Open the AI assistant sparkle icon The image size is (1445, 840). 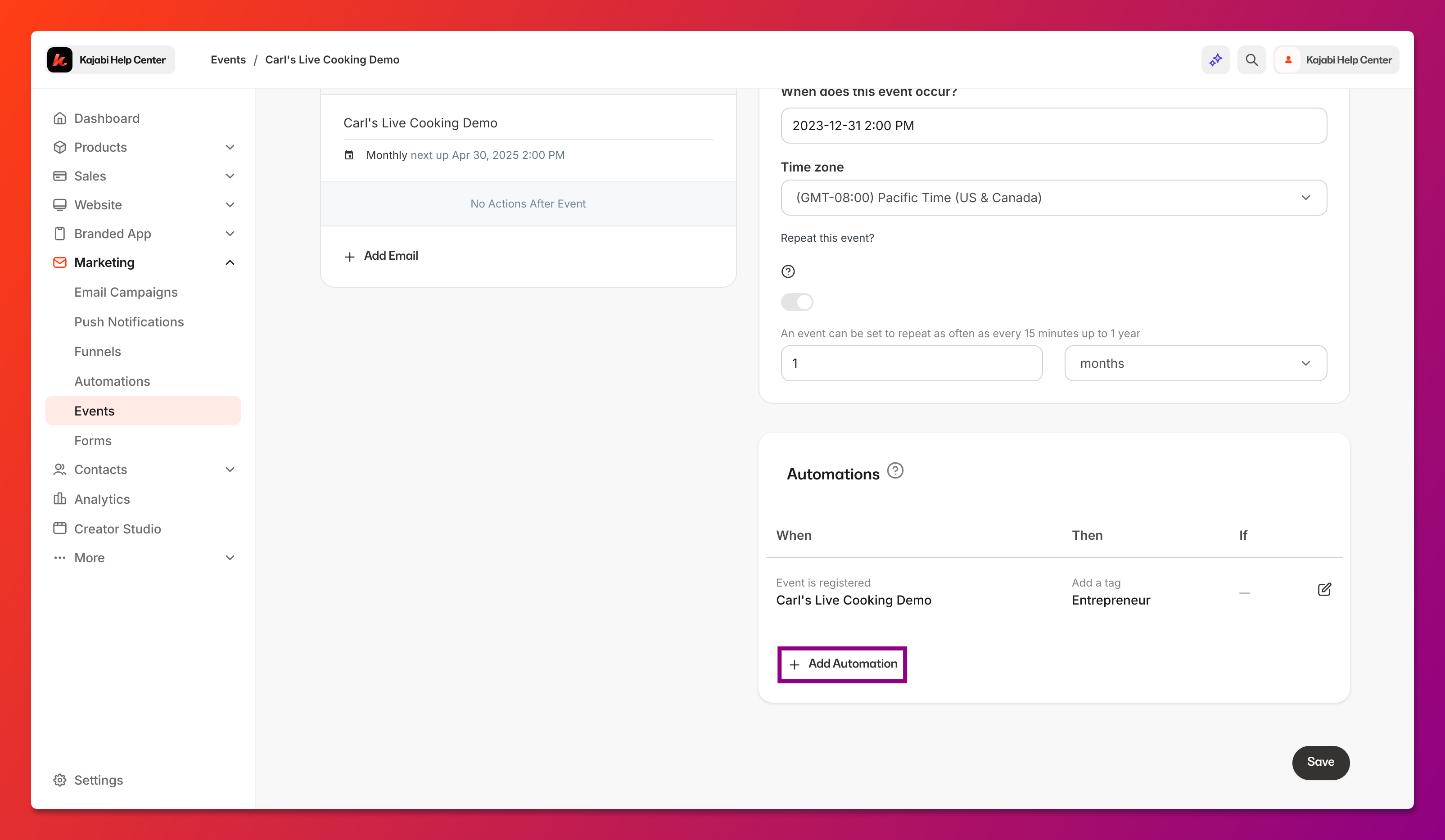coord(1215,59)
